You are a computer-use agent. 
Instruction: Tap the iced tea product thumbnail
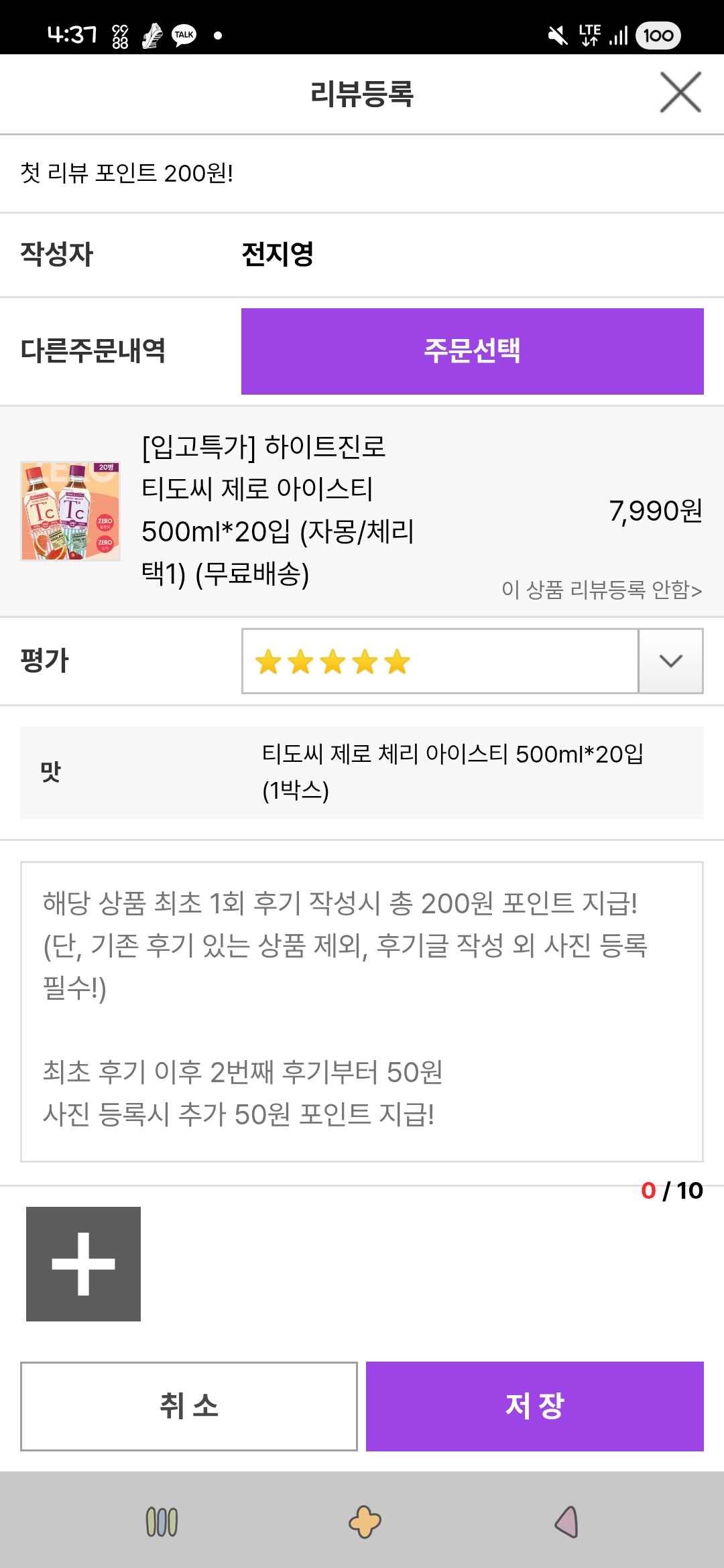[70, 511]
